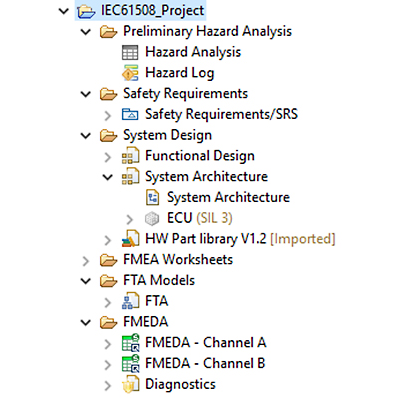This screenshot has width=400, height=398.
Task: Select the System Architecture diagram label
Action: pyautogui.click(x=228, y=197)
